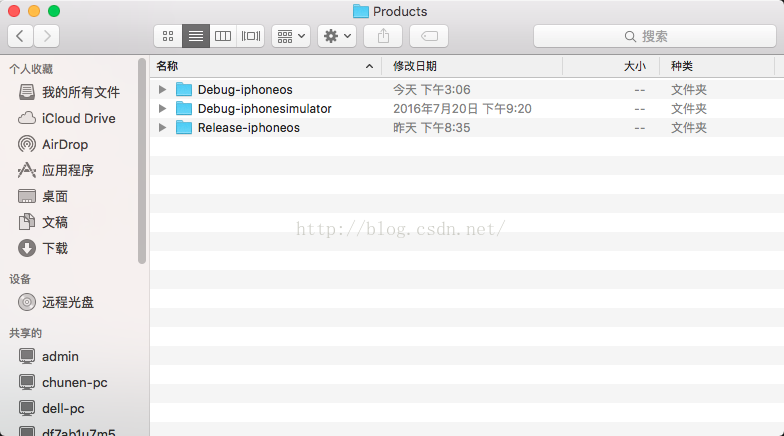Click the iCloud Drive cloud icon

pos(27,118)
